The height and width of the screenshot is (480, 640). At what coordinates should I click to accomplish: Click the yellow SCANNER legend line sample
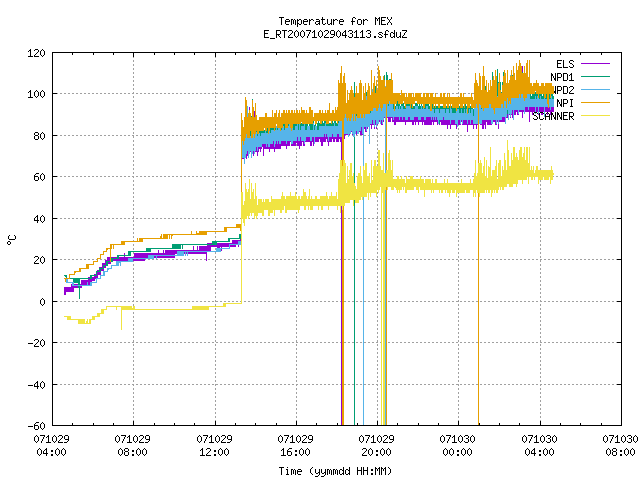(x=595, y=116)
